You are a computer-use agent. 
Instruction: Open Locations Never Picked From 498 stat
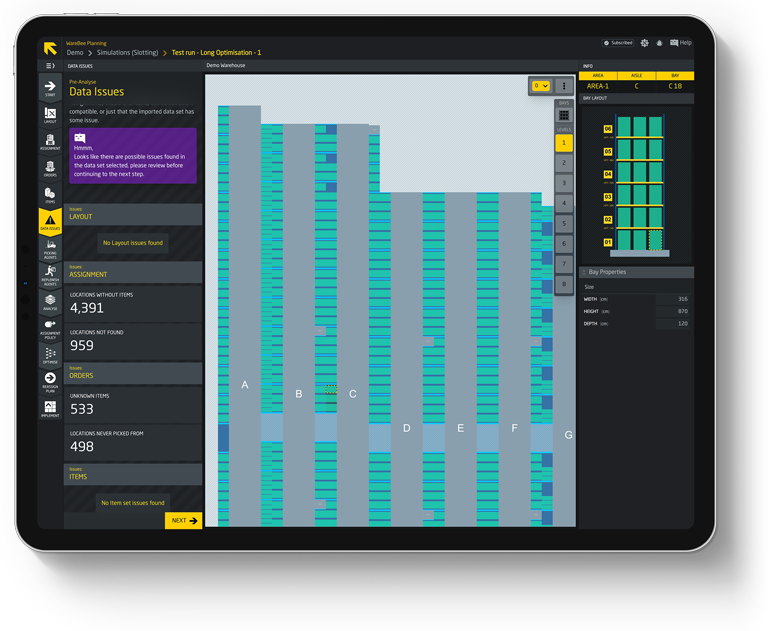pos(133,442)
